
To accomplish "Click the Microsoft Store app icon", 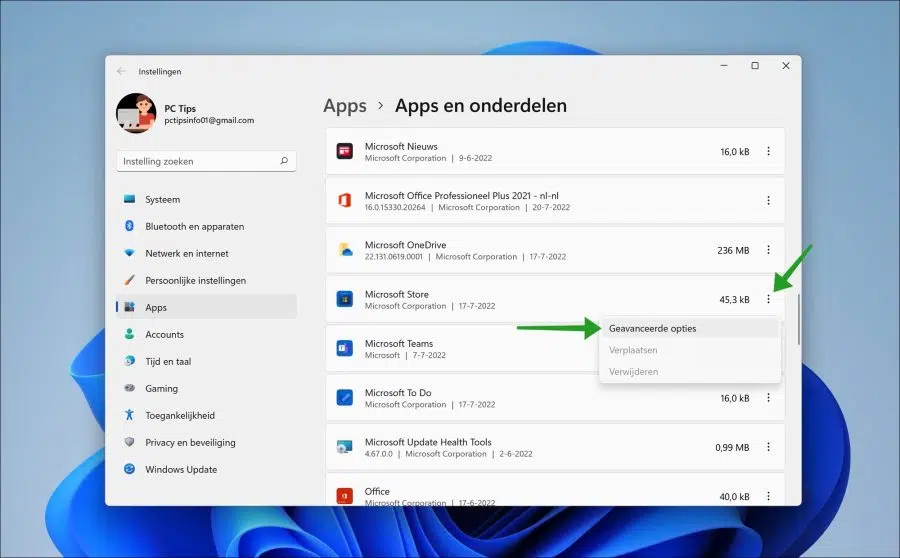I will click(344, 299).
